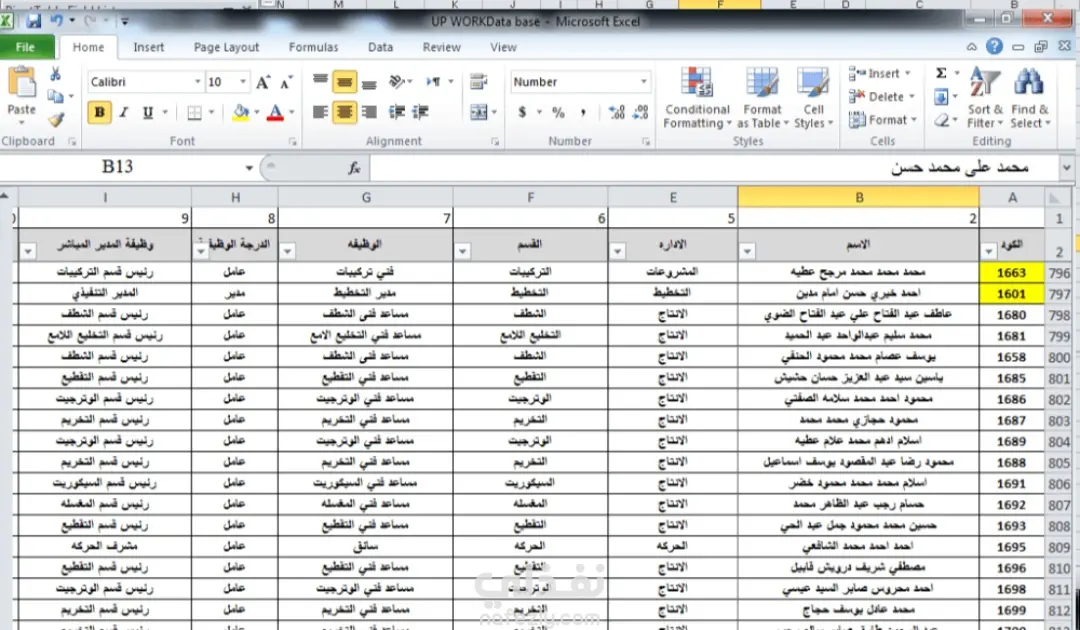Click the Insert Function fx button
The image size is (1080, 630).
point(354,168)
